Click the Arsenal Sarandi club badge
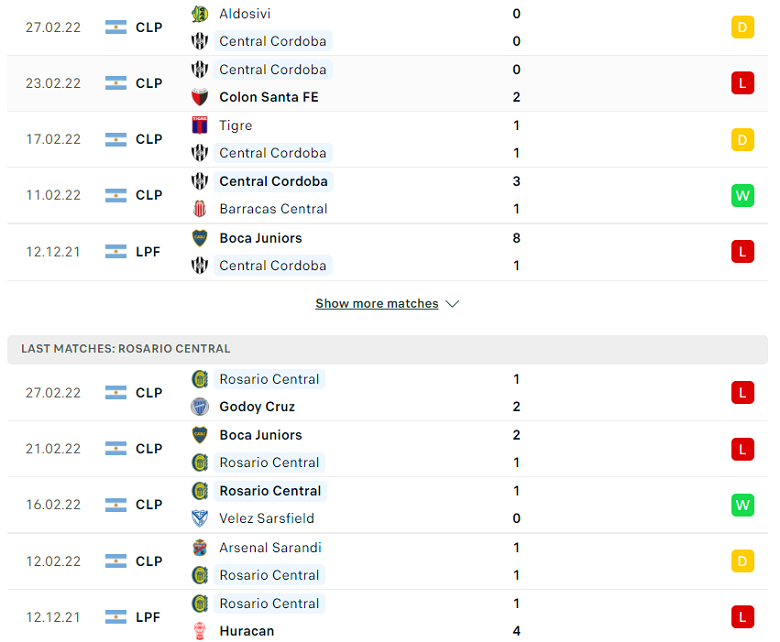 point(199,548)
